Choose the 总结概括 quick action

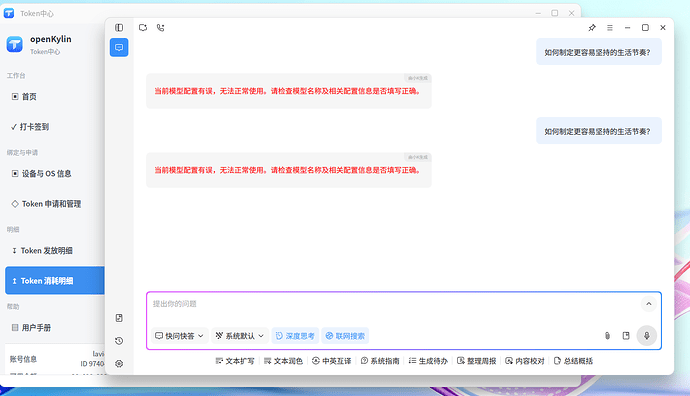coord(573,361)
